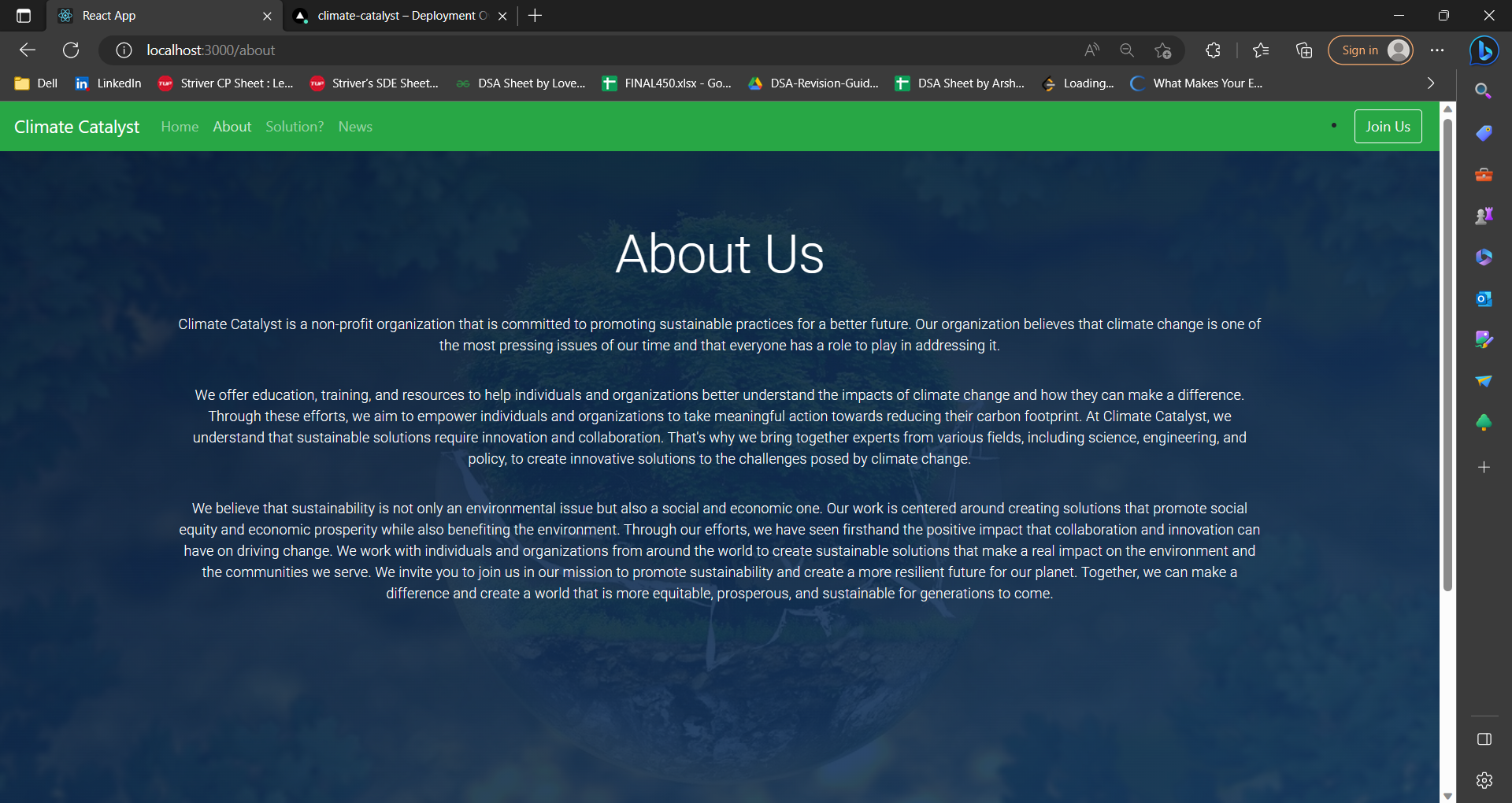View site information icon in address bar
The height and width of the screenshot is (803, 1512).
pyautogui.click(x=124, y=50)
